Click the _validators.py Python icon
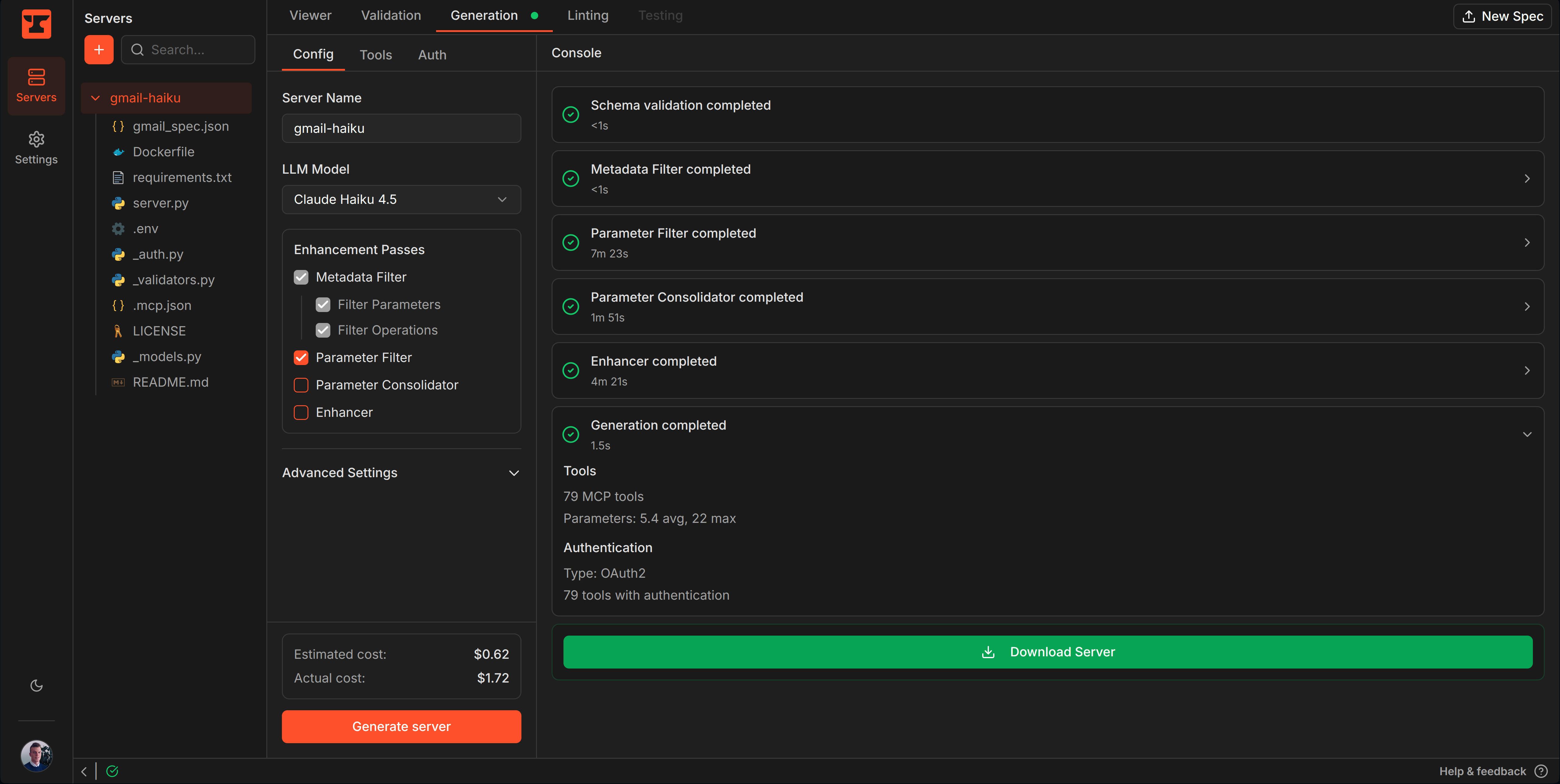This screenshot has width=1560, height=784. pyautogui.click(x=118, y=280)
